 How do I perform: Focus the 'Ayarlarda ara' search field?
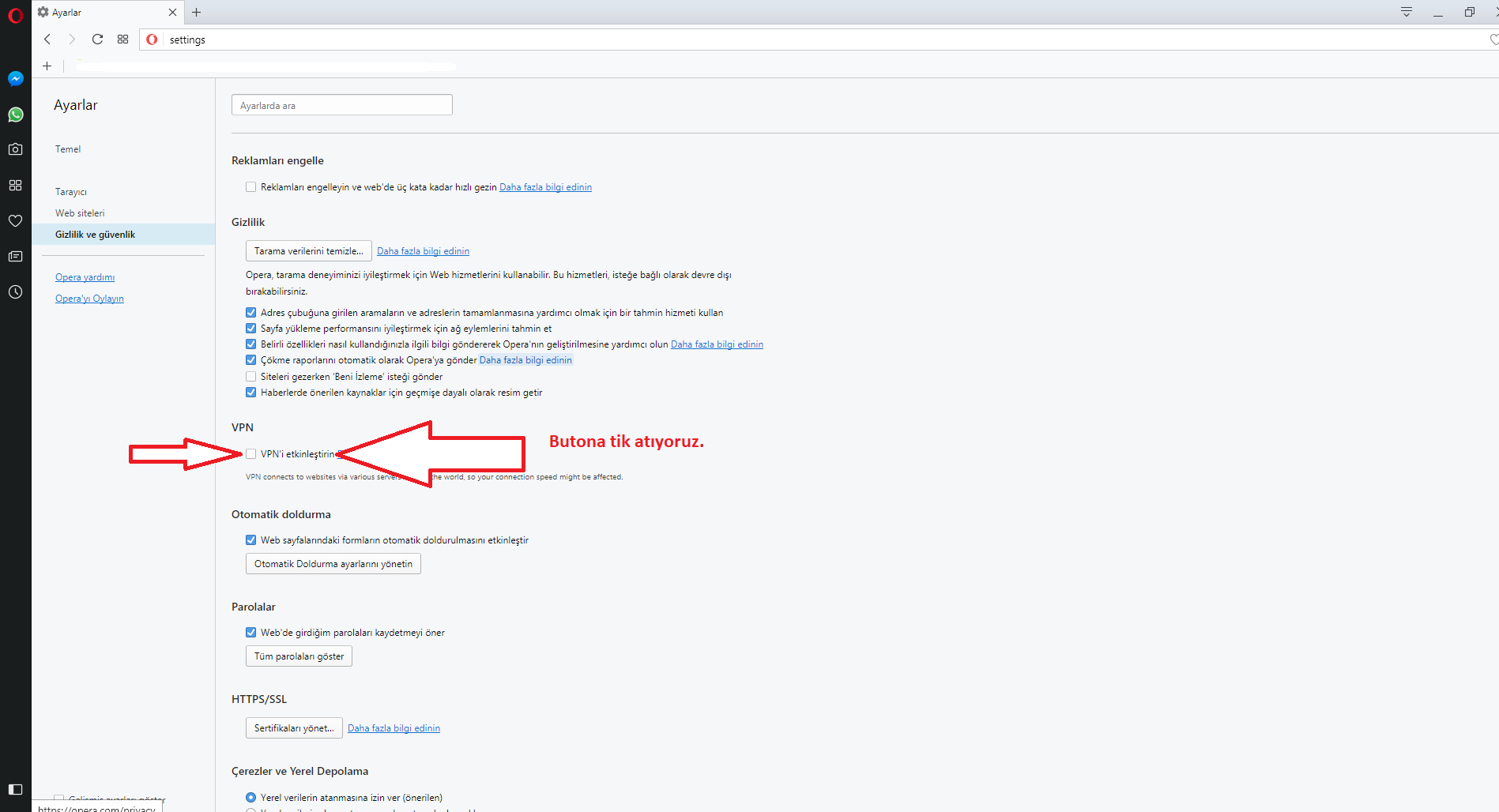coord(342,105)
